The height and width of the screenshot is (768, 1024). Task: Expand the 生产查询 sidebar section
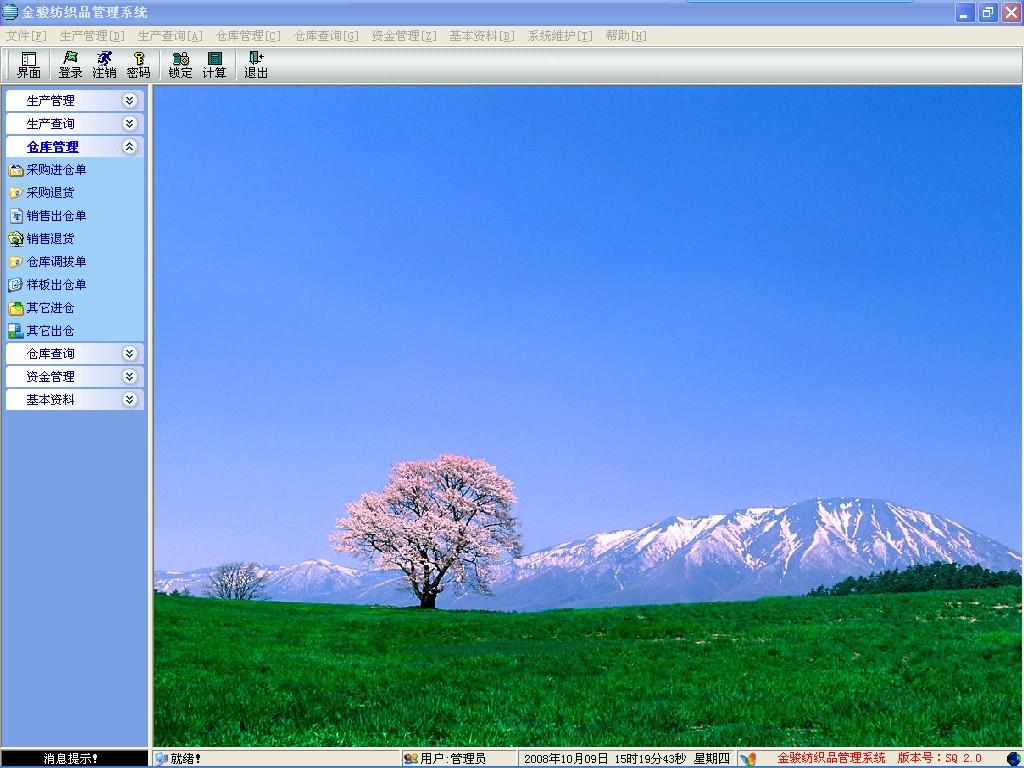(x=74, y=123)
